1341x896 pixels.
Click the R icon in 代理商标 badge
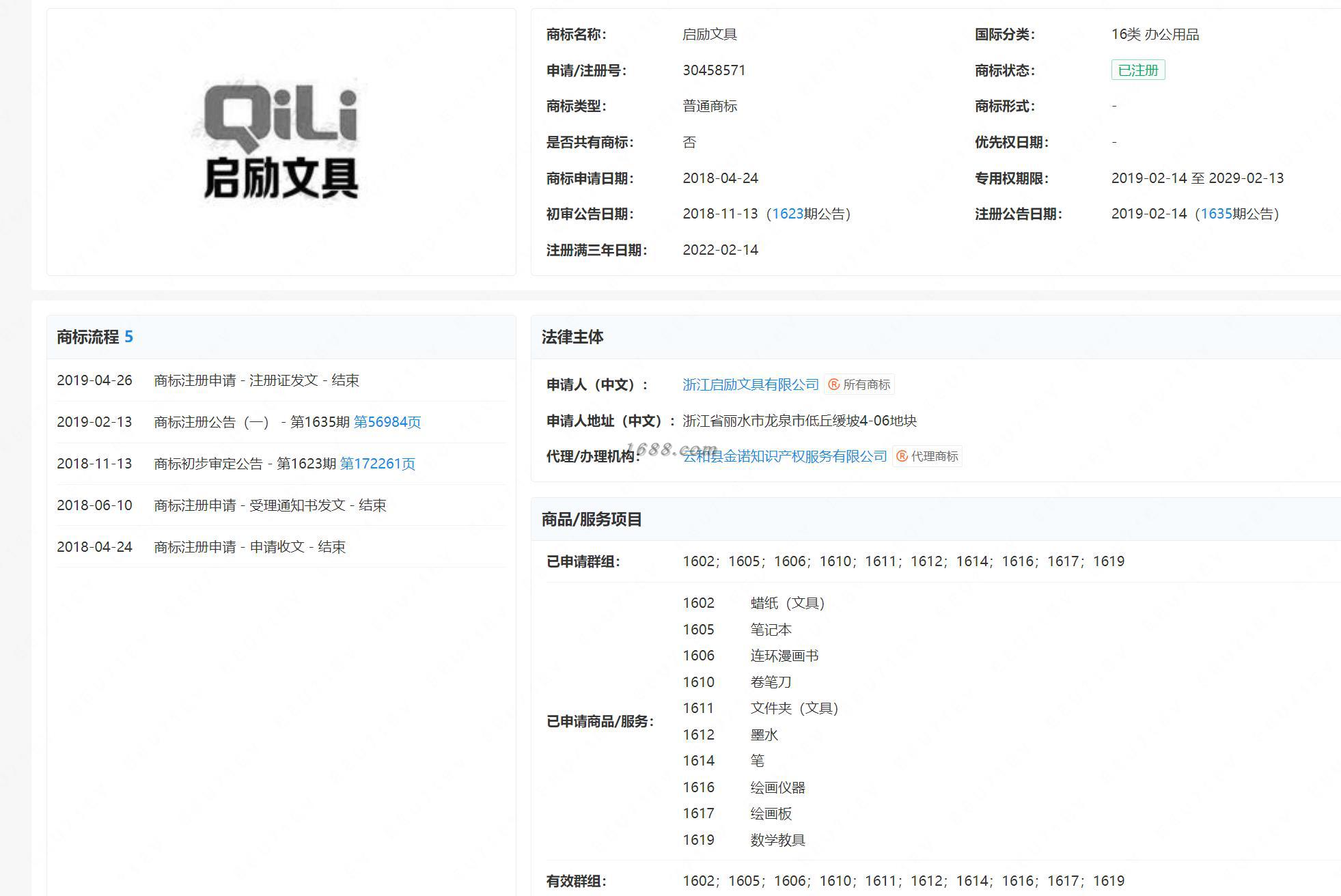(902, 456)
